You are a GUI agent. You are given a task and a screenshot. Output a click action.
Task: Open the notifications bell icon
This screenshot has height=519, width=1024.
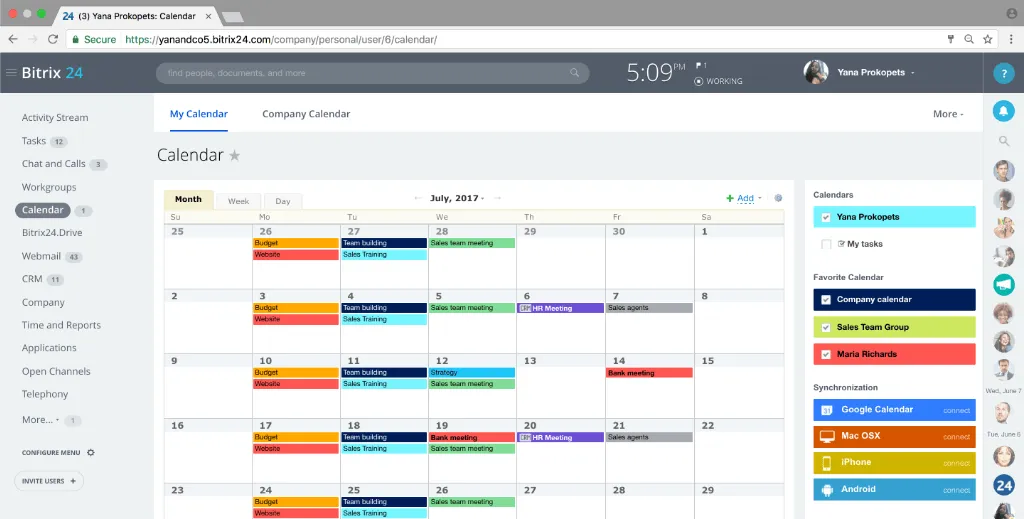click(x=1004, y=111)
